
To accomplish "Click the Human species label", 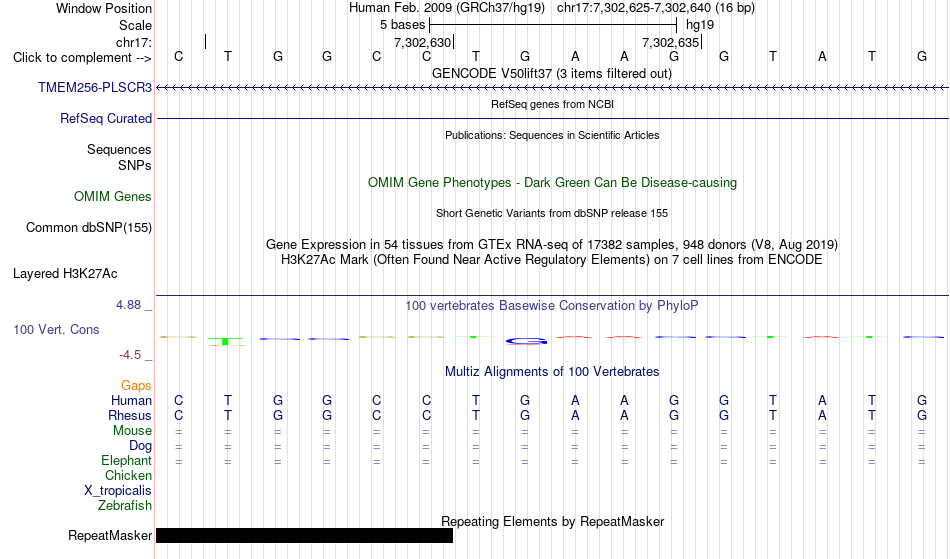I will 131,401.
